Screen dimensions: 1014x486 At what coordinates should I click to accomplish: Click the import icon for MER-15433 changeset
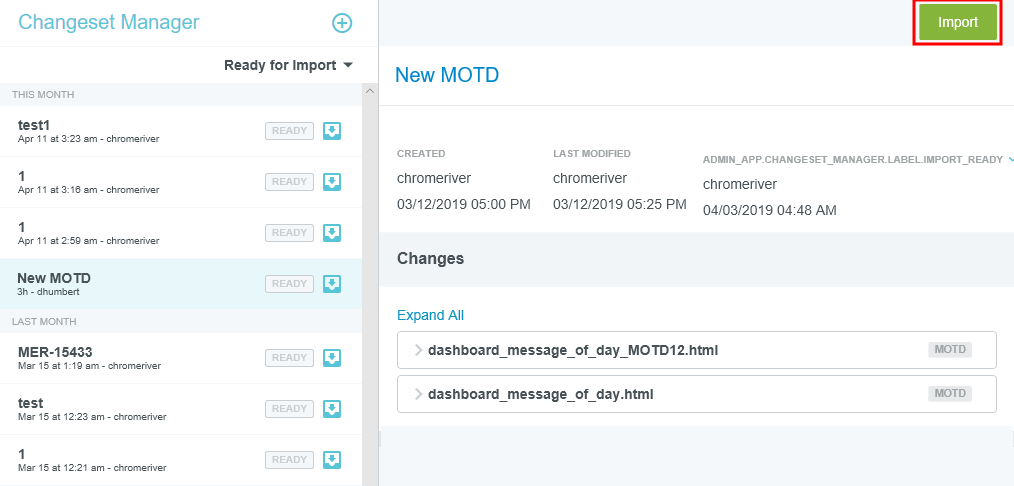pos(333,358)
